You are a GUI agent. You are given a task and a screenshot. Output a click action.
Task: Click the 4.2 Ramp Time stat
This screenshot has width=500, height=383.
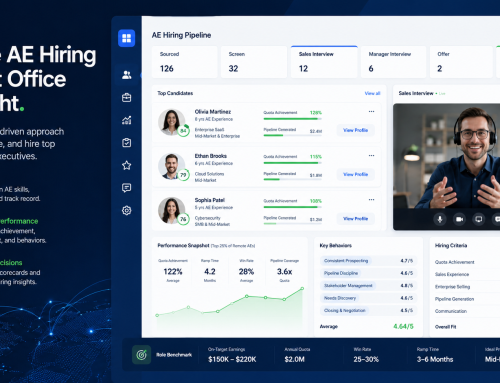210,271
